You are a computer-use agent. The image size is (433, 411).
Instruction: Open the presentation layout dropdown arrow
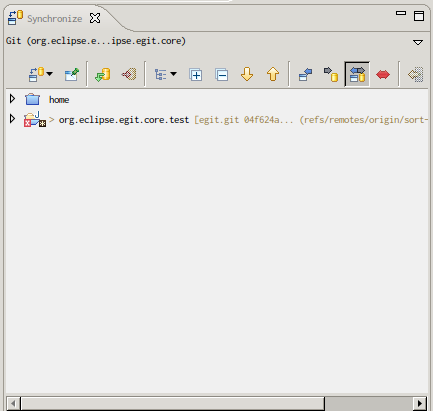(x=174, y=74)
